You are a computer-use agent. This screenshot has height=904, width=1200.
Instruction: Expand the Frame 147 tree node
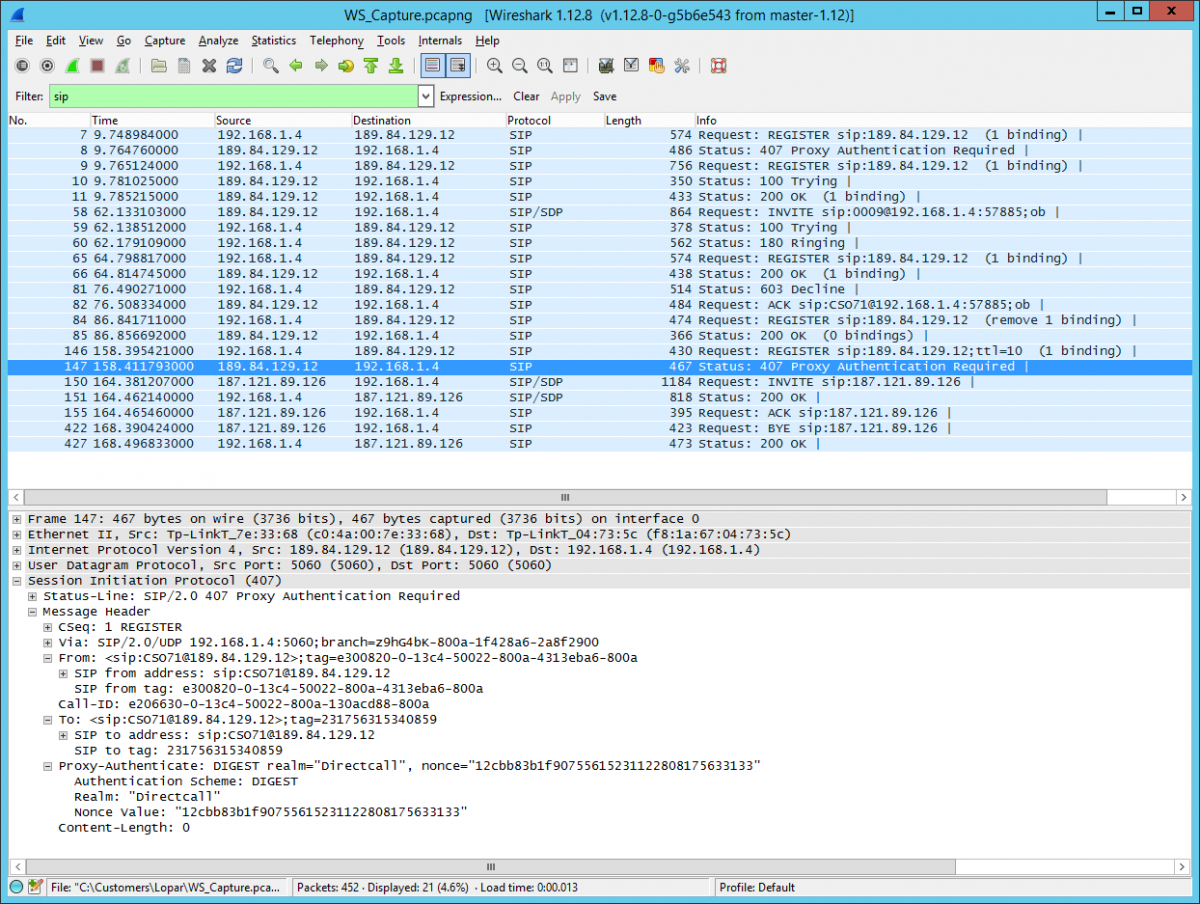18,519
